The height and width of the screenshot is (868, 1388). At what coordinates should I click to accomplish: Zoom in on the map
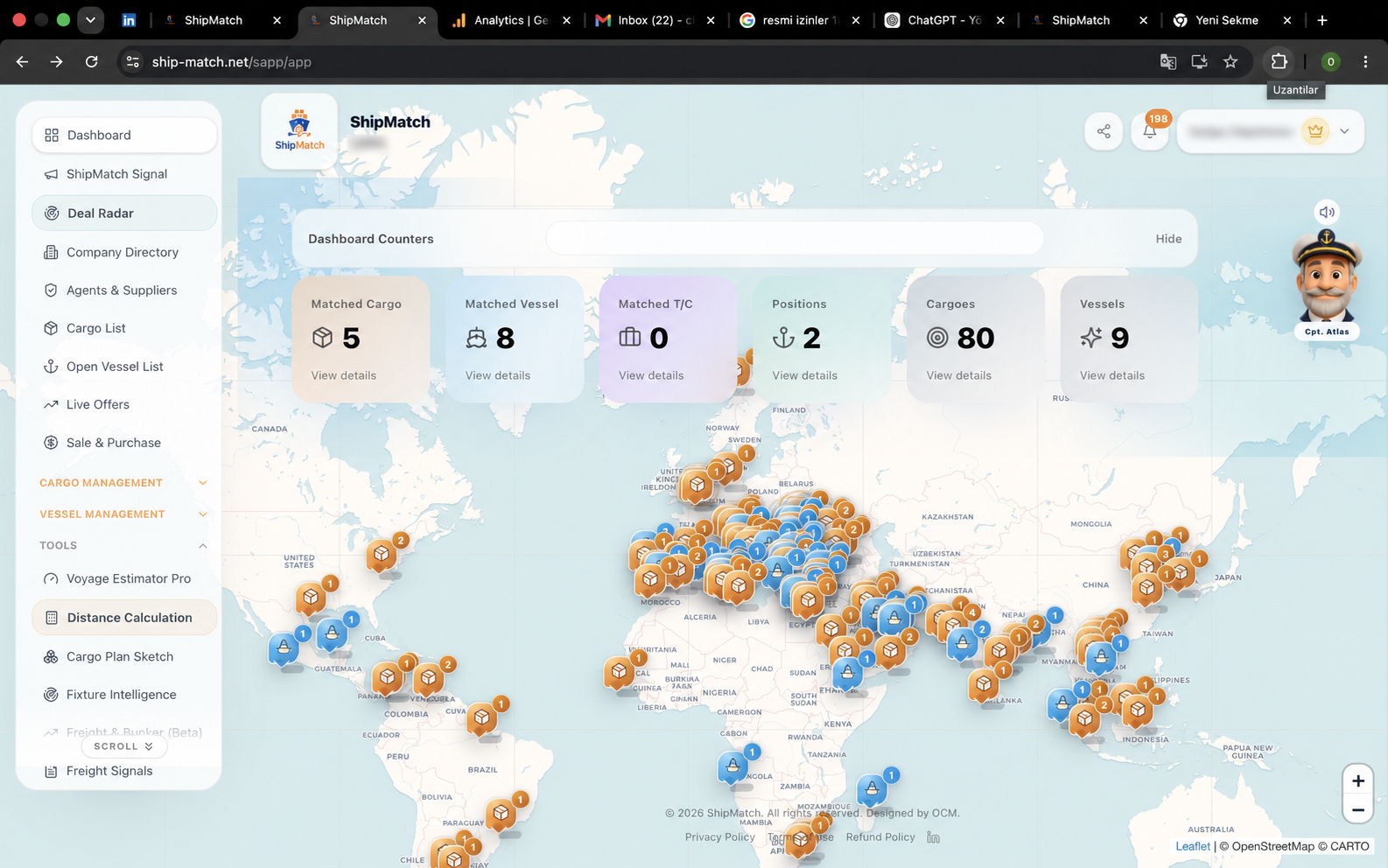click(1358, 781)
